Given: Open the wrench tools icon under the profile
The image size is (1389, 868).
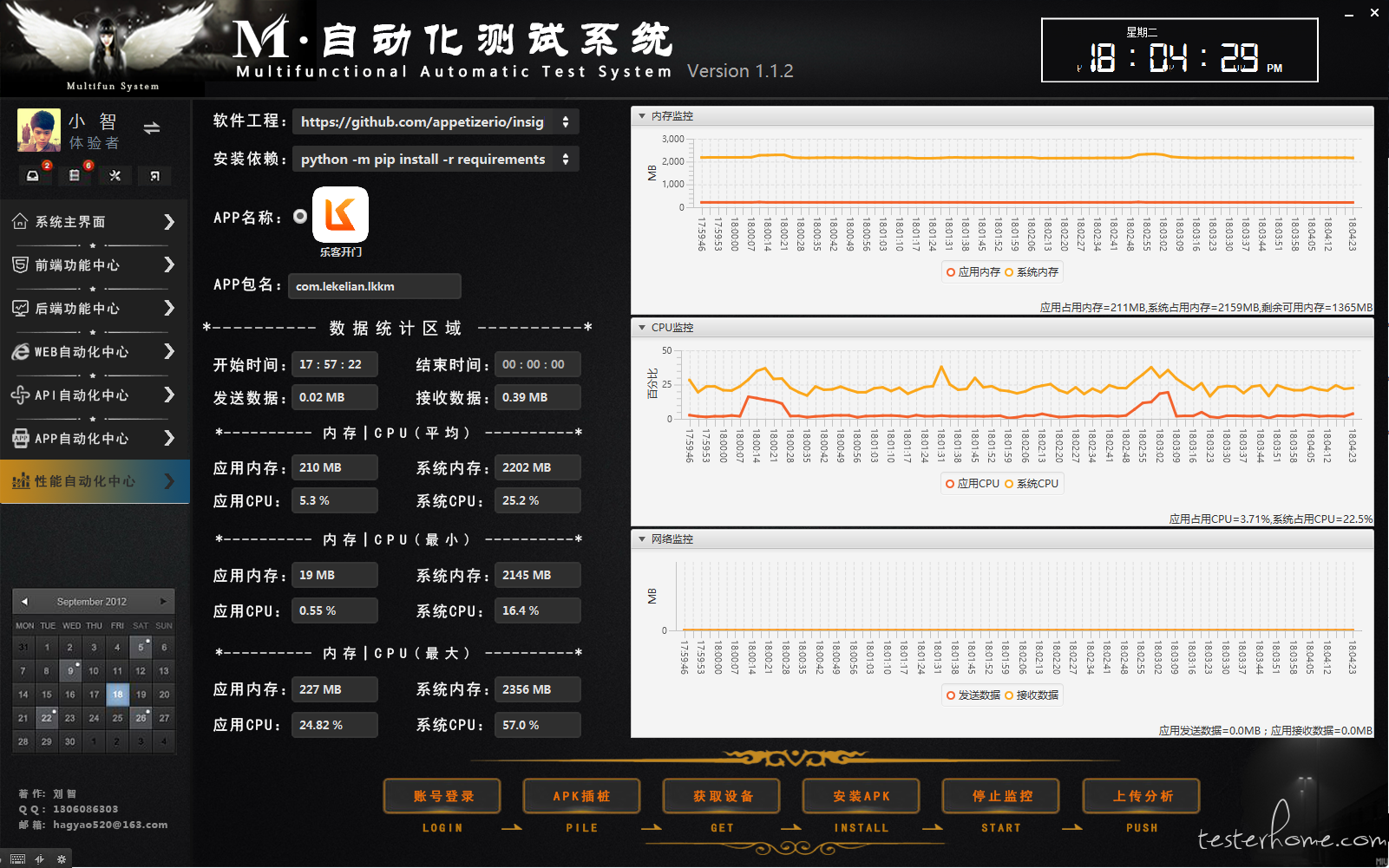Looking at the screenshot, I should pos(115,176).
